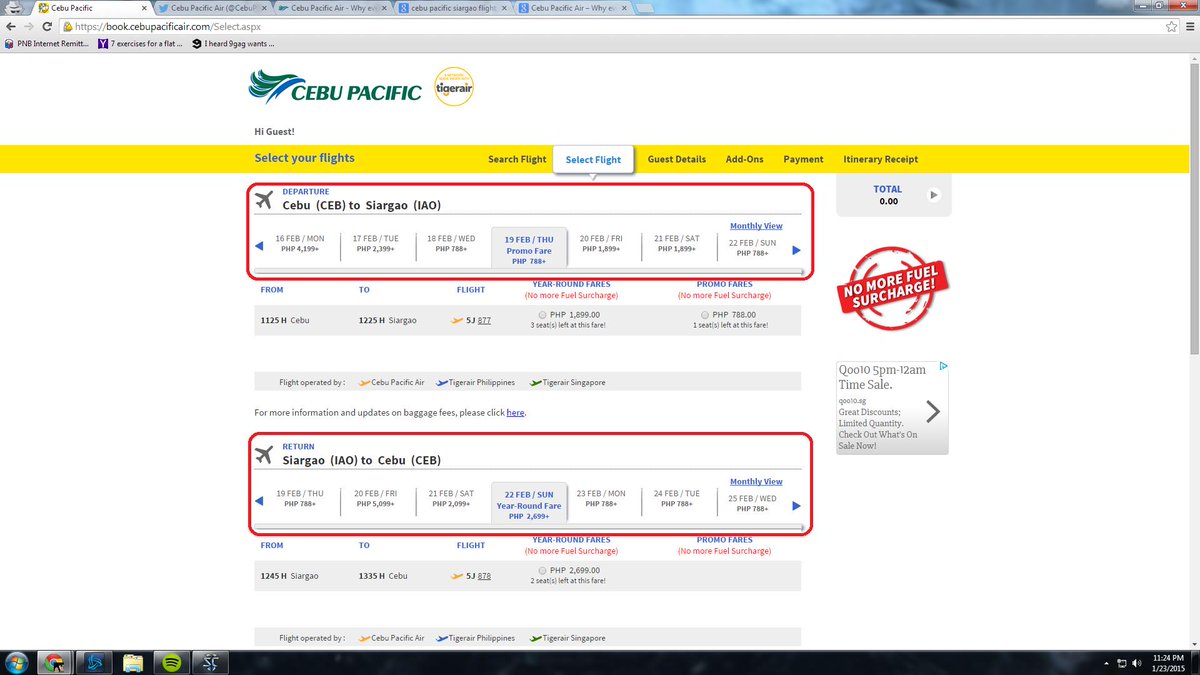Click the TOTAL play arrow icon

(933, 195)
